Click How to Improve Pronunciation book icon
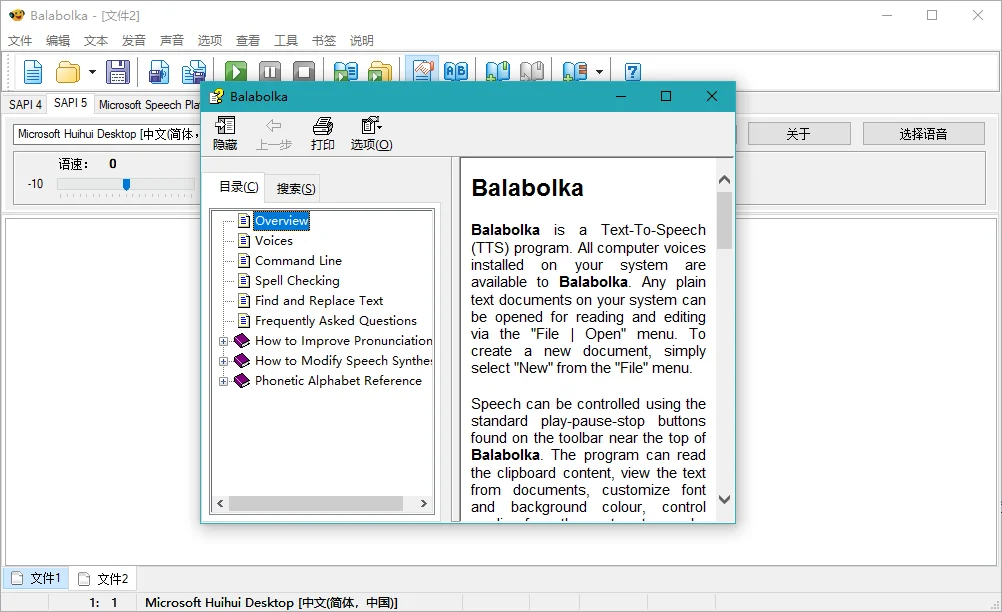This screenshot has width=1002, height=612. [x=242, y=340]
